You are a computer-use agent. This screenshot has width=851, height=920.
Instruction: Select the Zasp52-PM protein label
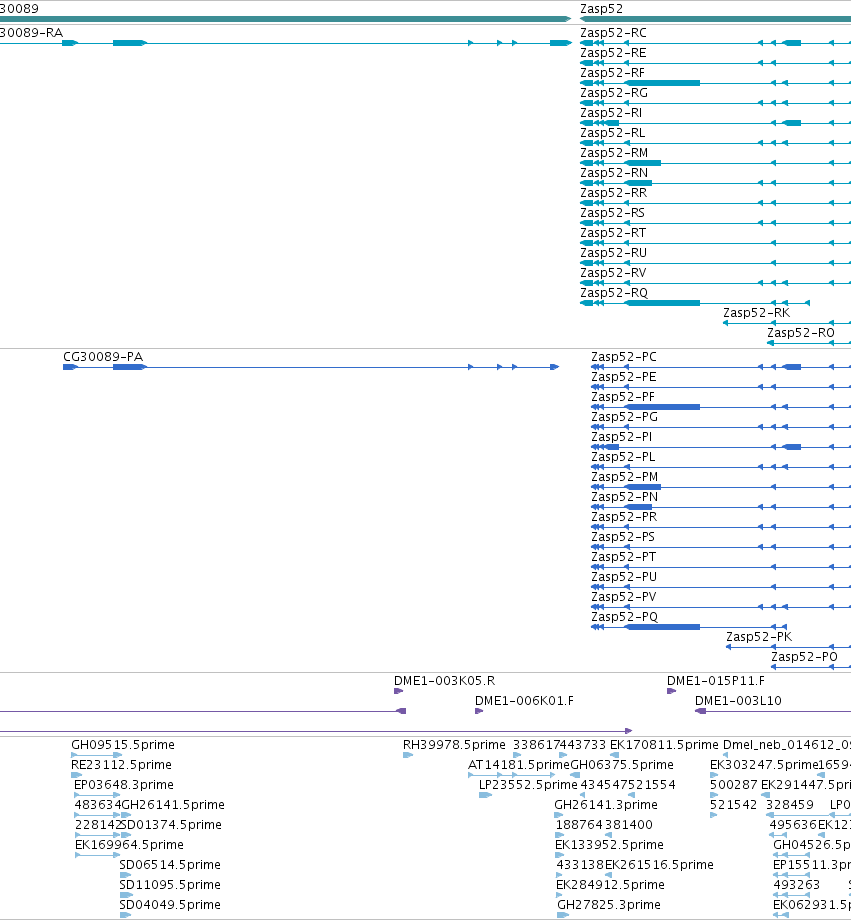[x=624, y=476]
